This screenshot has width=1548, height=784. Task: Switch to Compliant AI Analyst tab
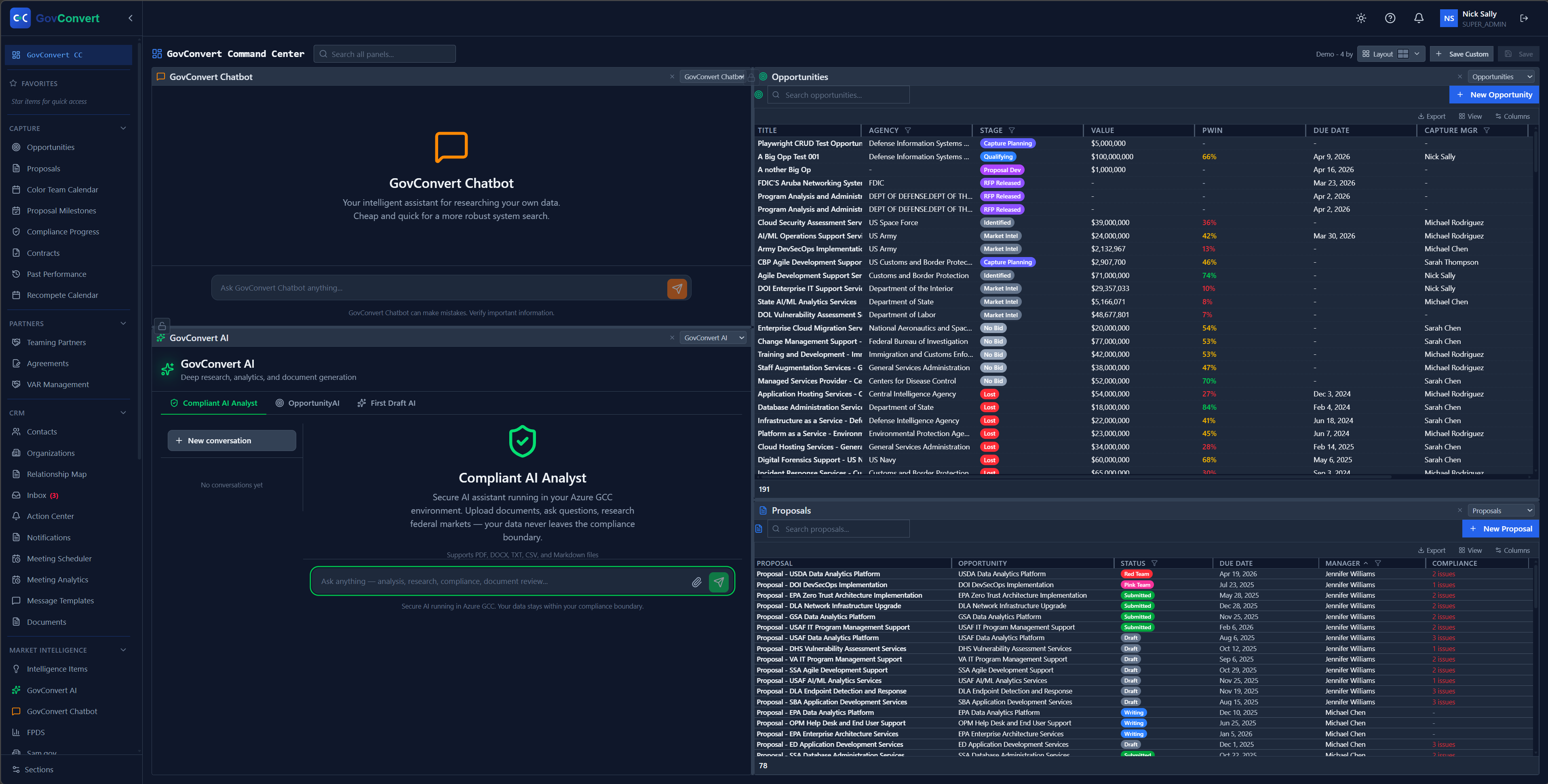pyautogui.click(x=214, y=403)
